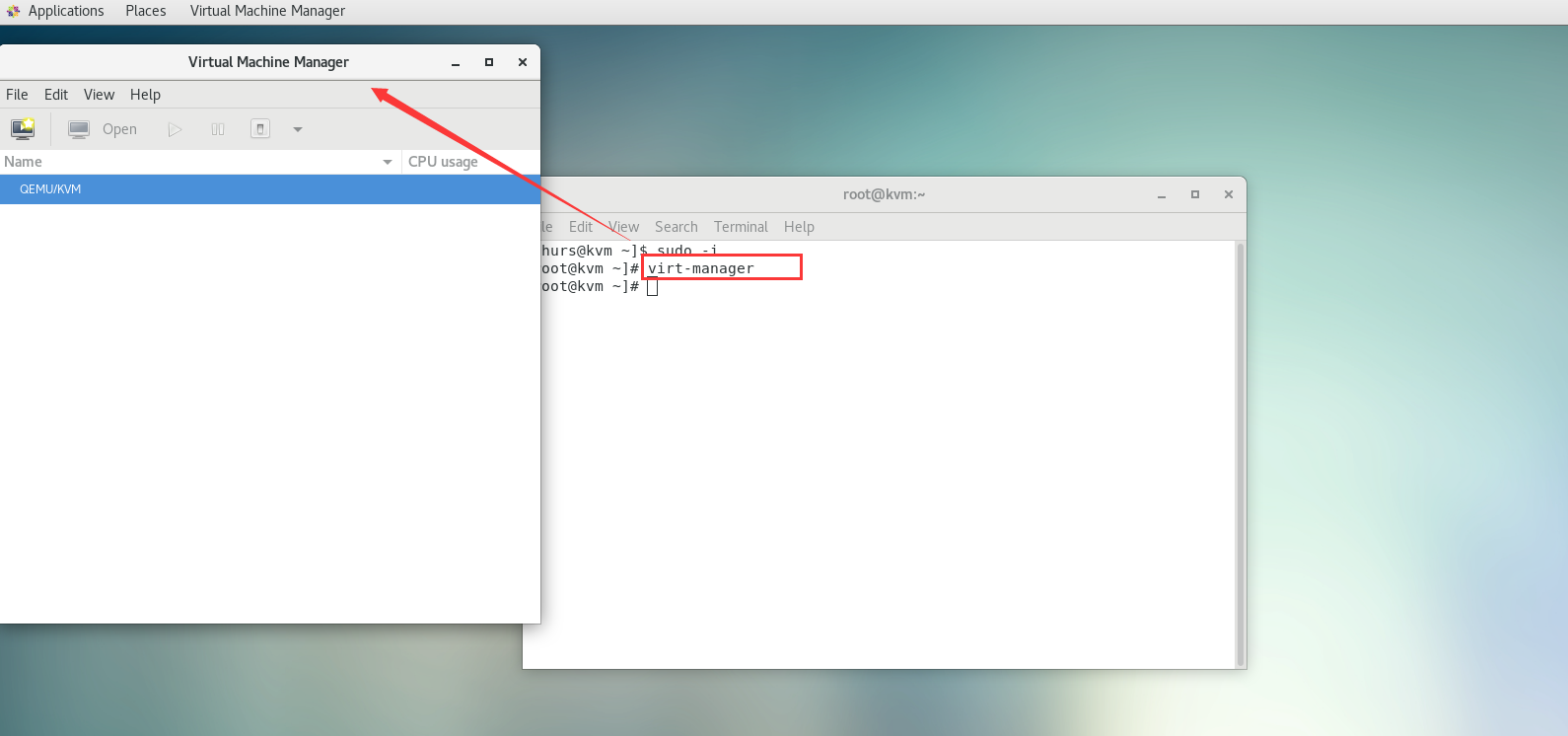Click the Name column sort arrow
The image size is (1568, 736).
(x=388, y=162)
